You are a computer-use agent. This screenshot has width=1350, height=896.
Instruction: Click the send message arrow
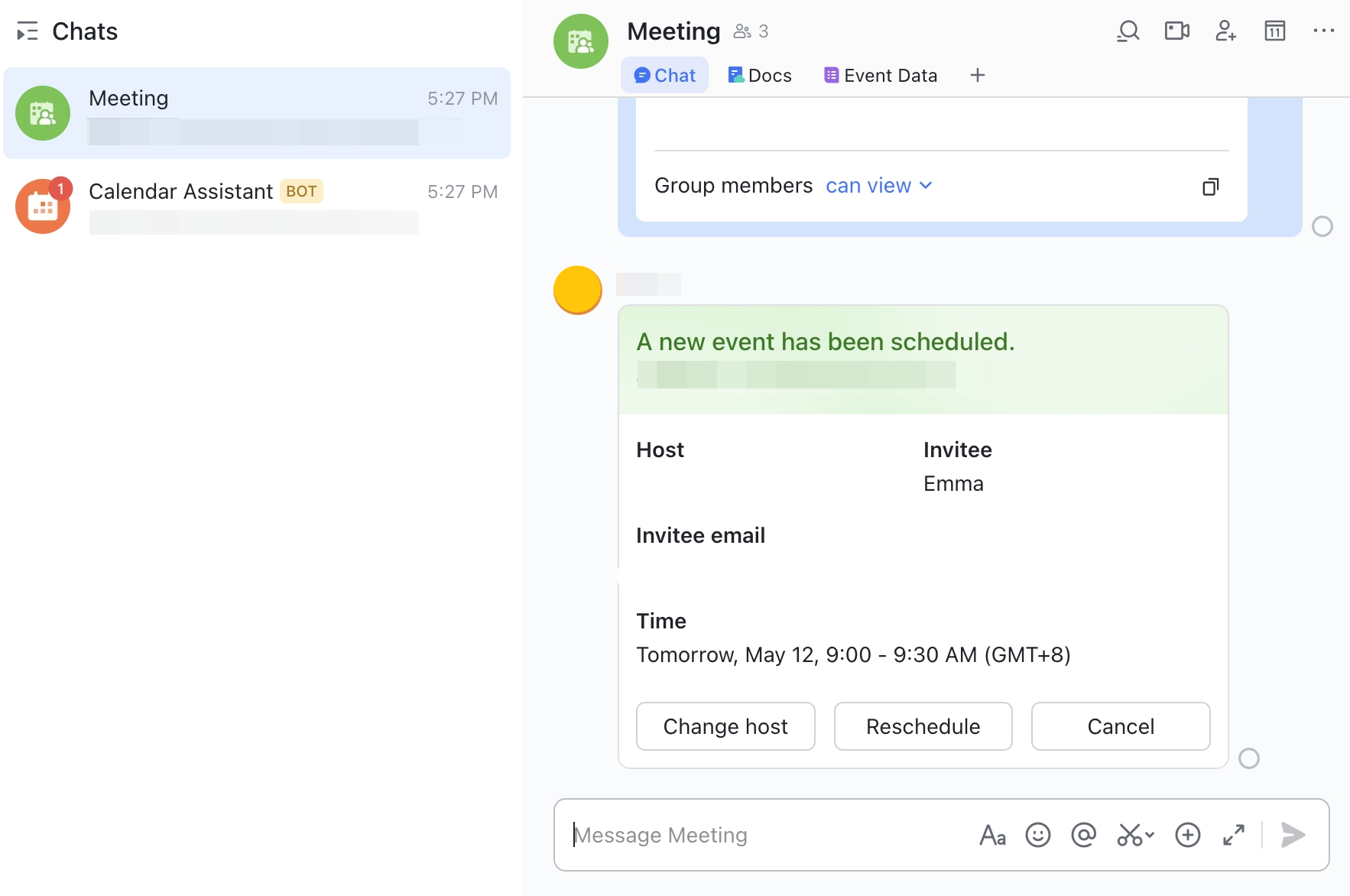tap(1292, 835)
